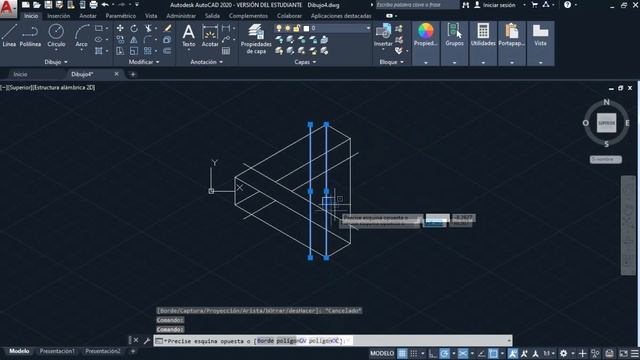
Task: Toggle polar tracking in status bar
Action: 444,353
